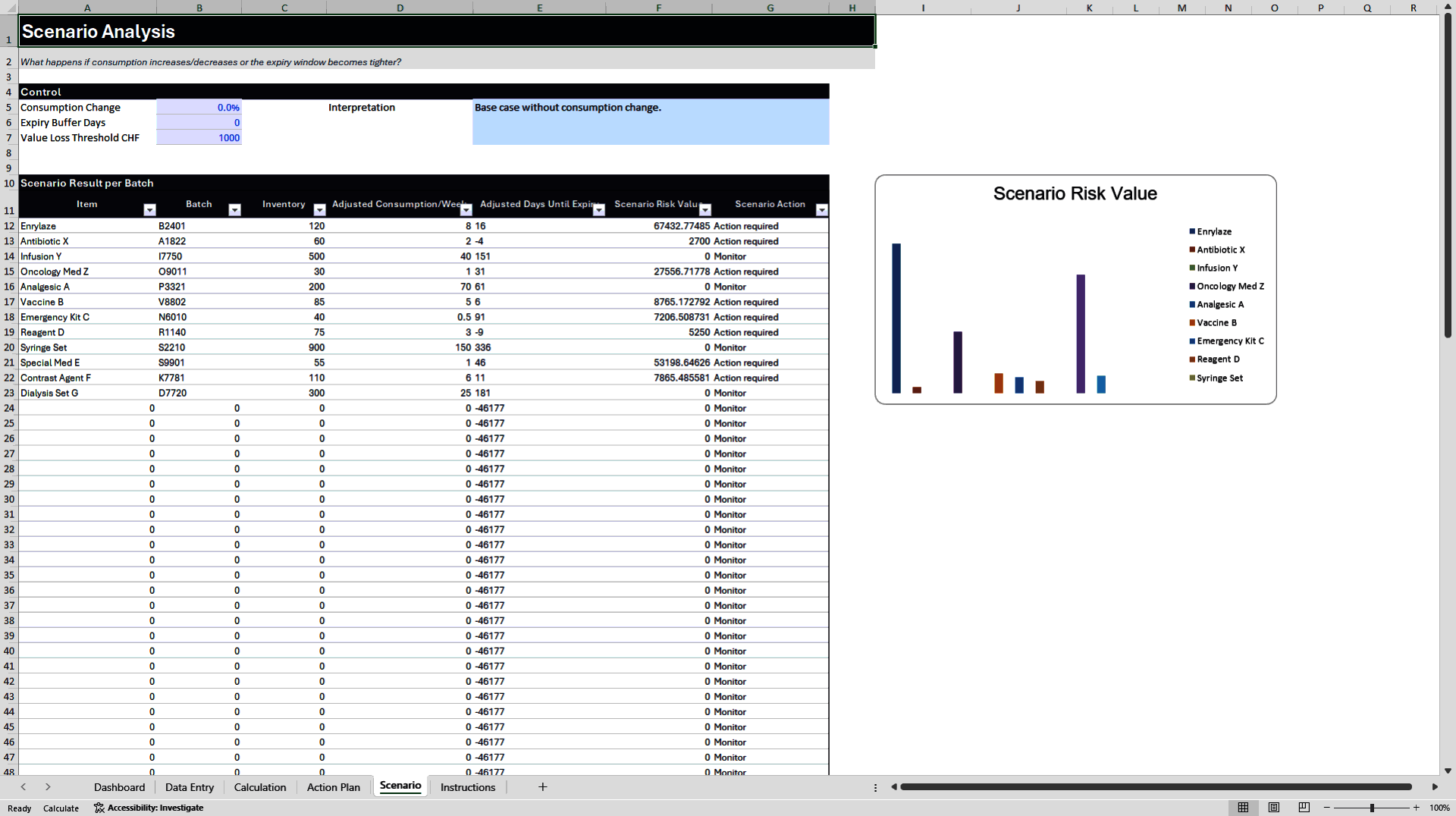Screen dimensions: 1456x816
Task: Open the Inventory column filter dropdown
Action: 319,210
